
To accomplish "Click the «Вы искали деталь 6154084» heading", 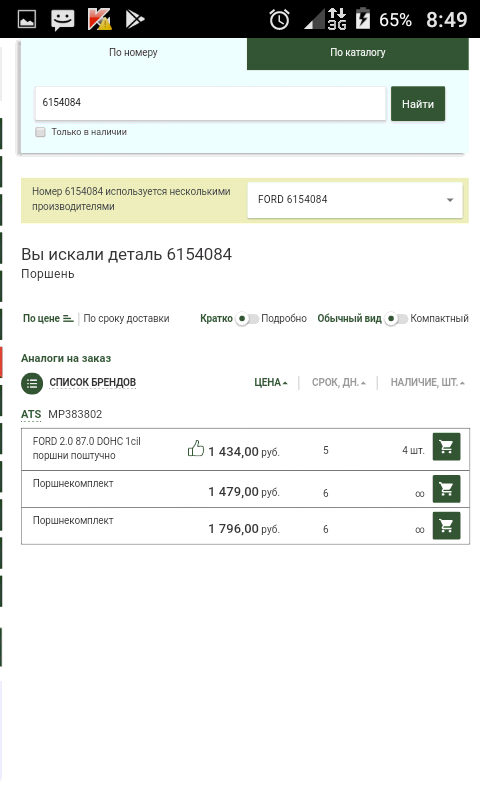I will point(127,254).
